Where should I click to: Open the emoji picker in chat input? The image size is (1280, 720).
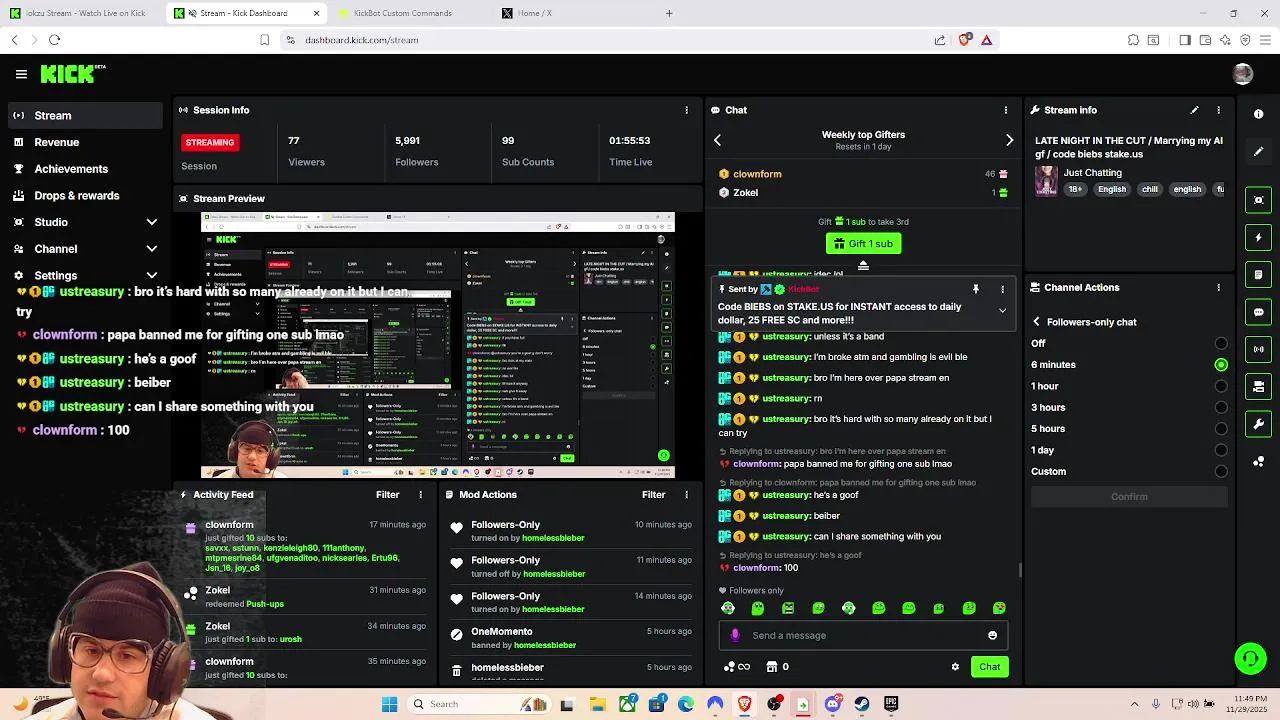click(992, 635)
